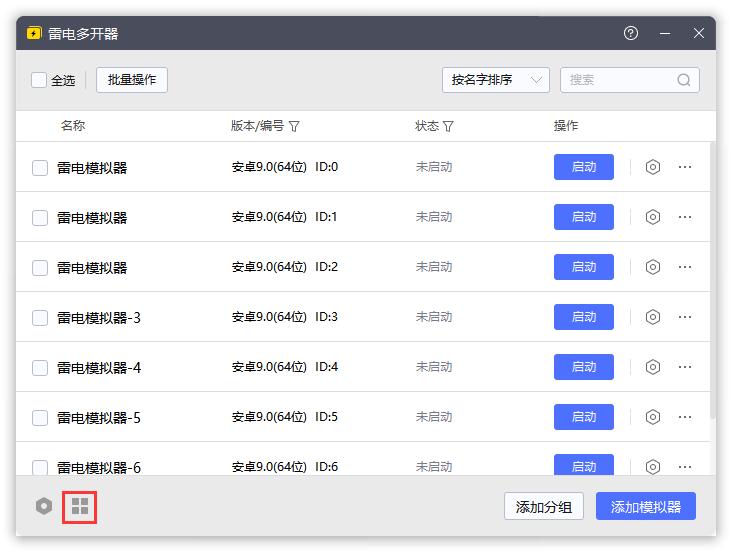Click the 操作 column header
Image resolution: width=736 pixels, height=556 pixels.
(566, 126)
